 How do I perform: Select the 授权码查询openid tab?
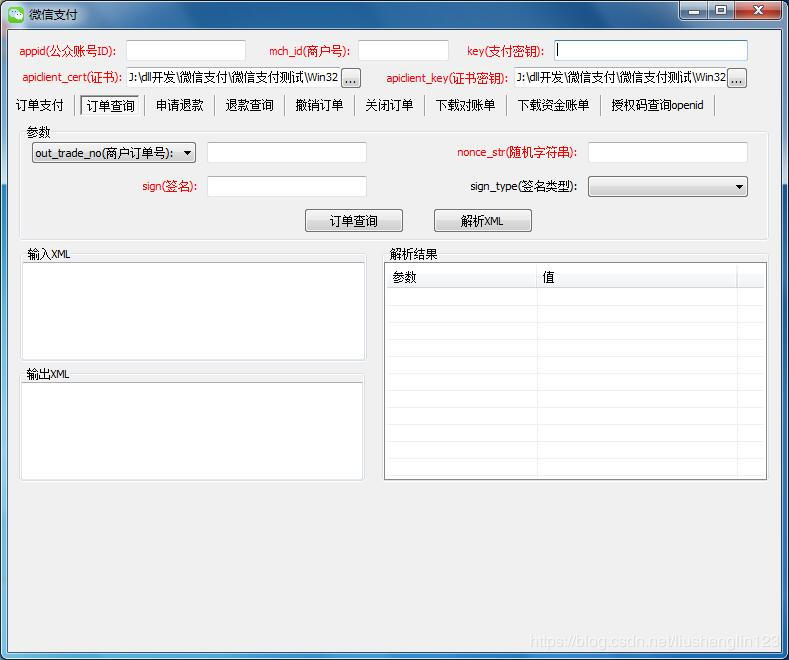click(x=657, y=105)
